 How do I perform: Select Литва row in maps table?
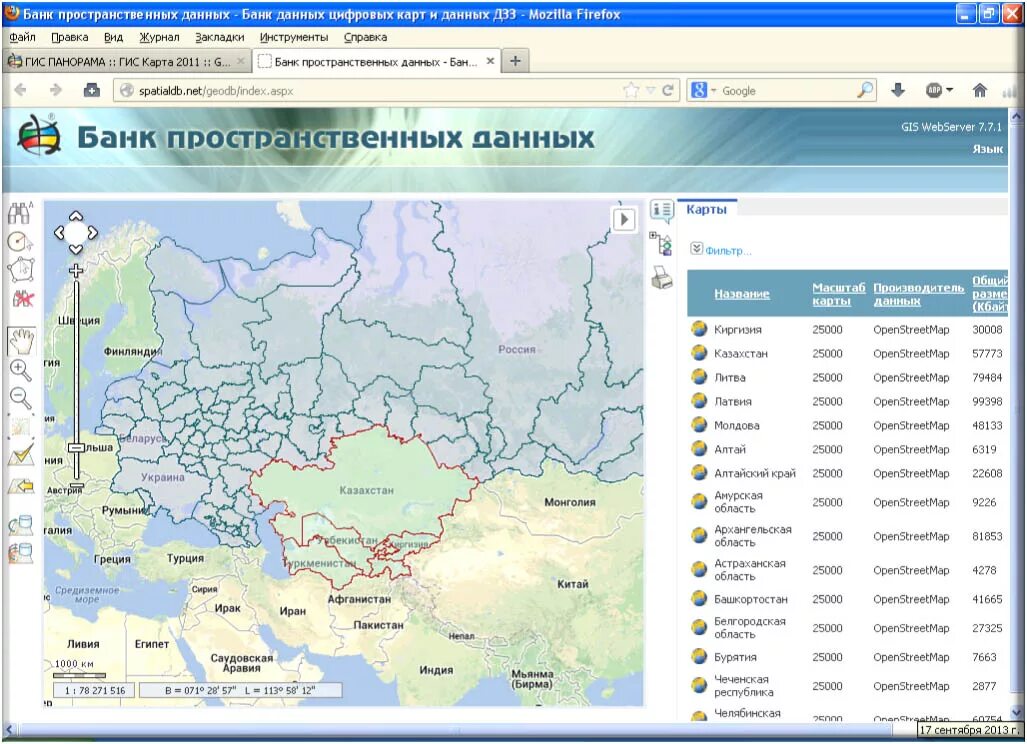click(x=847, y=378)
